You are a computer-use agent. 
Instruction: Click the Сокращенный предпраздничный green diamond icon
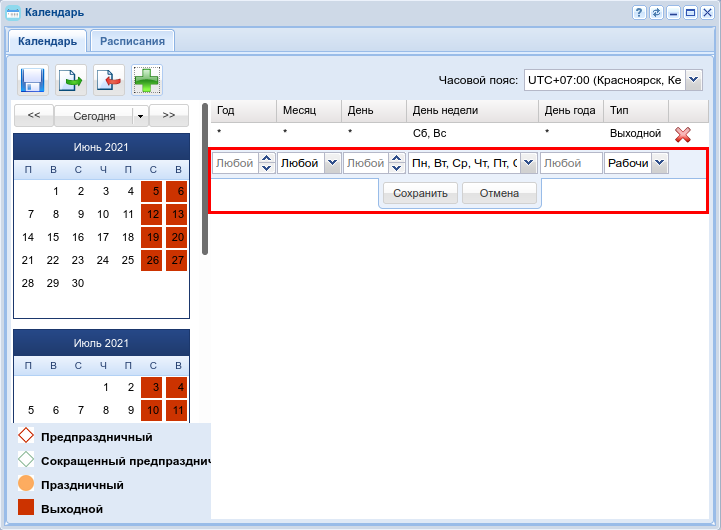(26, 459)
